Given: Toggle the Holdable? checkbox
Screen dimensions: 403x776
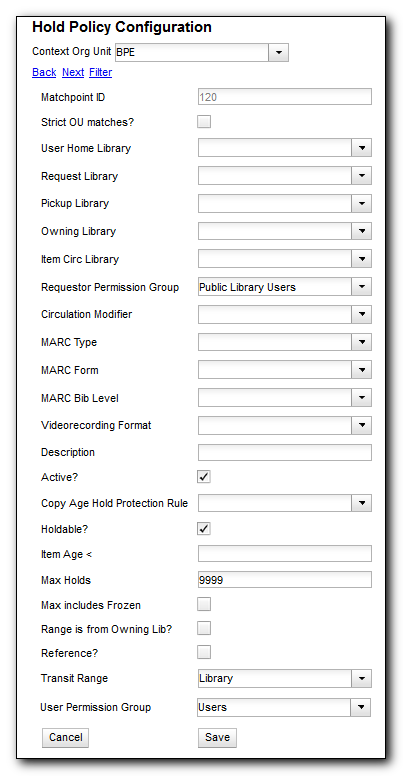Looking at the screenshot, I should 204,529.
